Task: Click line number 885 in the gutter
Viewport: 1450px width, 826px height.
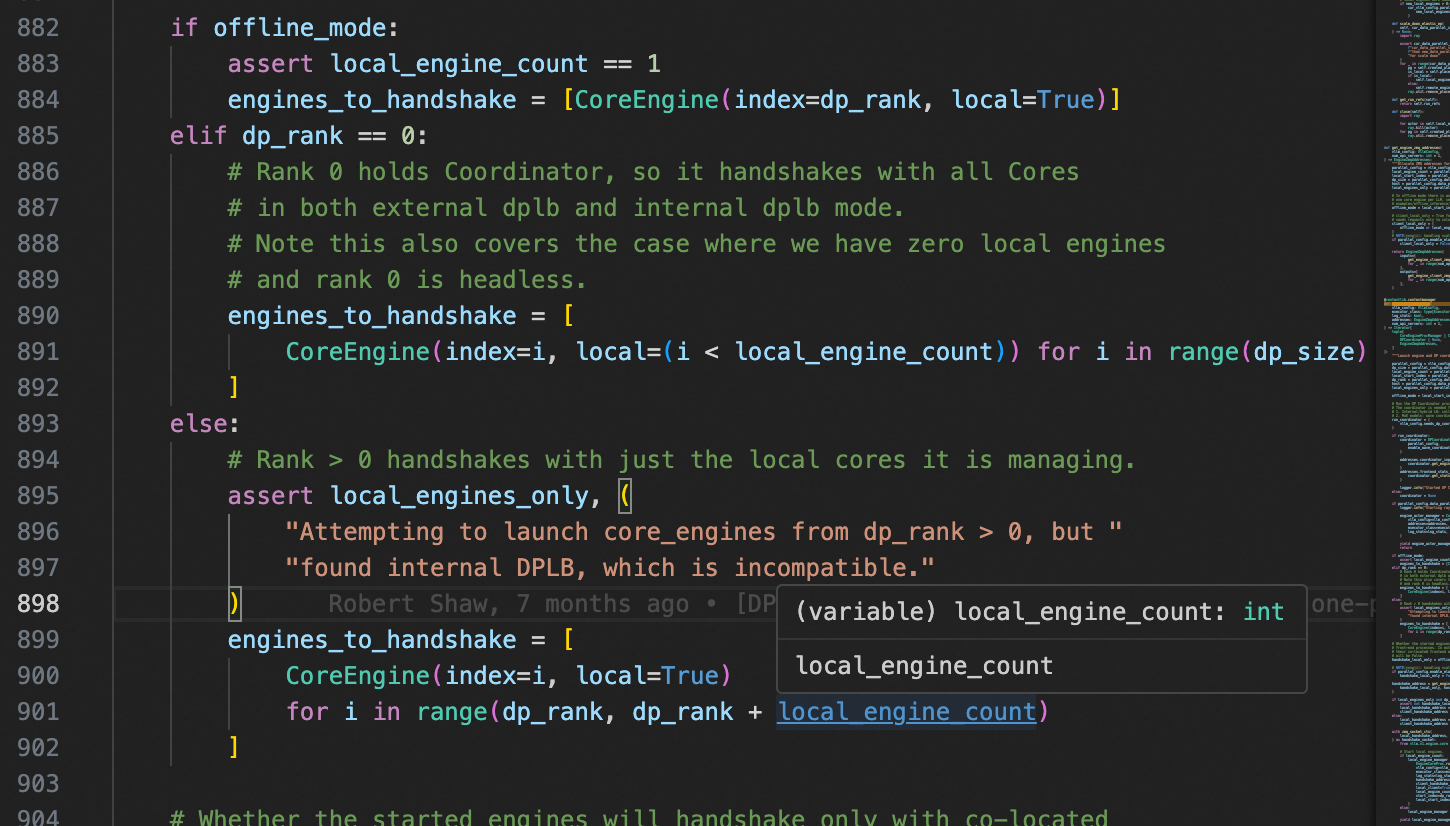Action: point(38,135)
